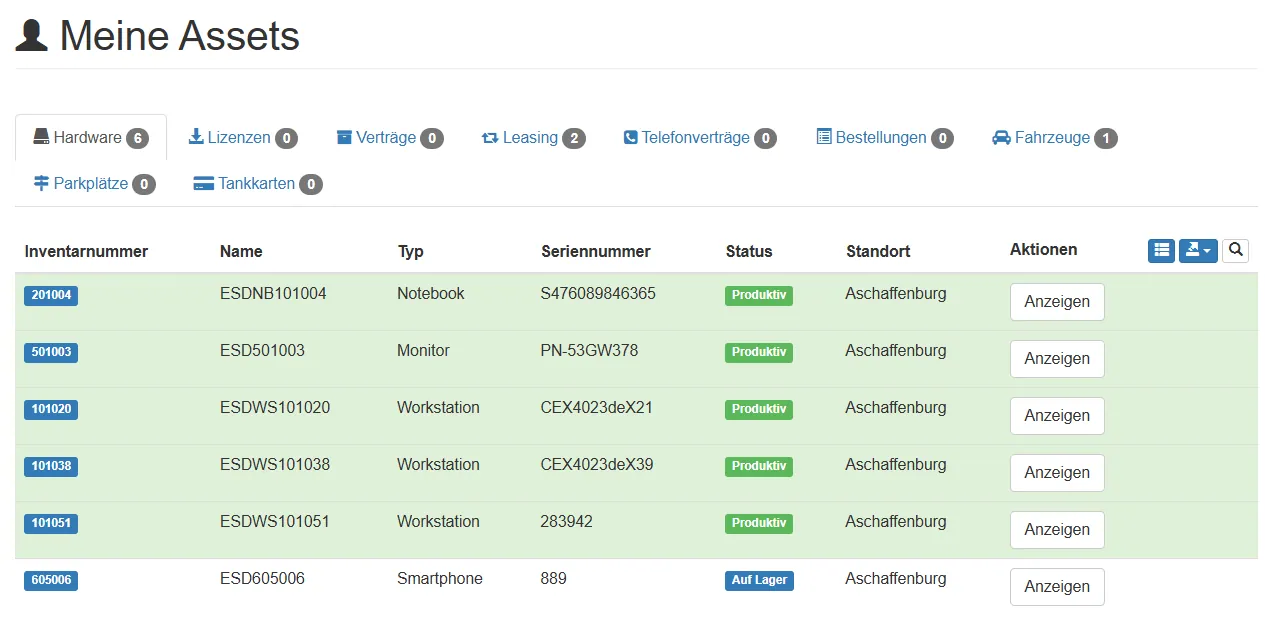Open inventory badge 605006
Viewport: 1265px width, 639px height.
pos(51,581)
